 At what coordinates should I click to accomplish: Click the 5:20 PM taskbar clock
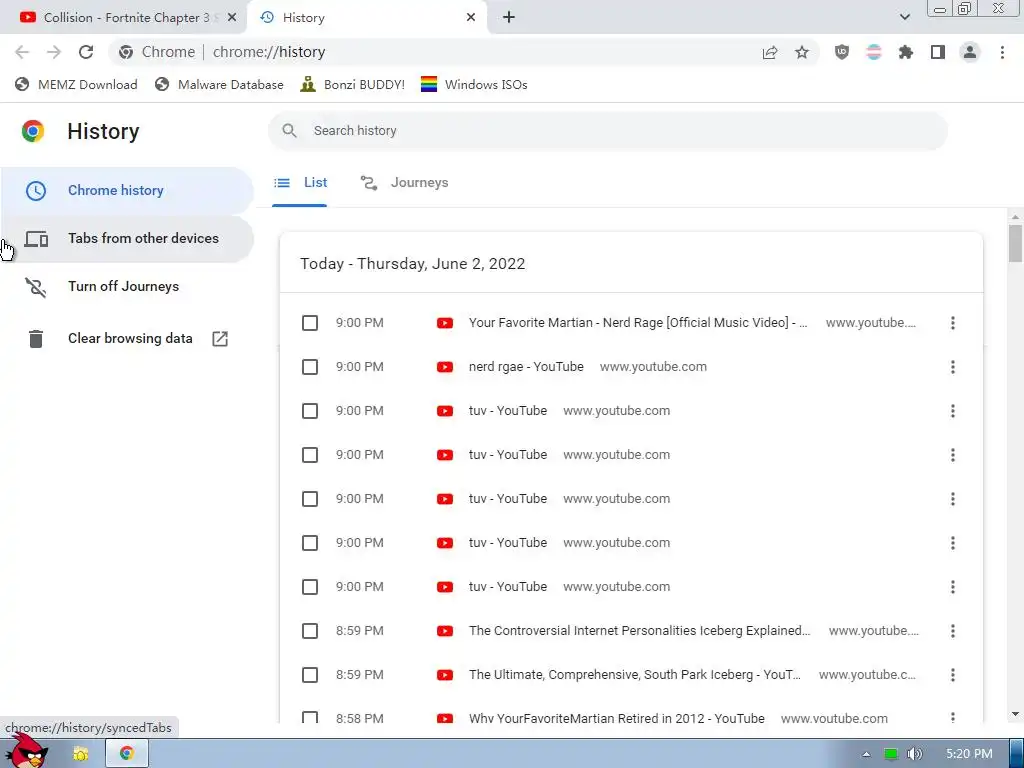969,754
